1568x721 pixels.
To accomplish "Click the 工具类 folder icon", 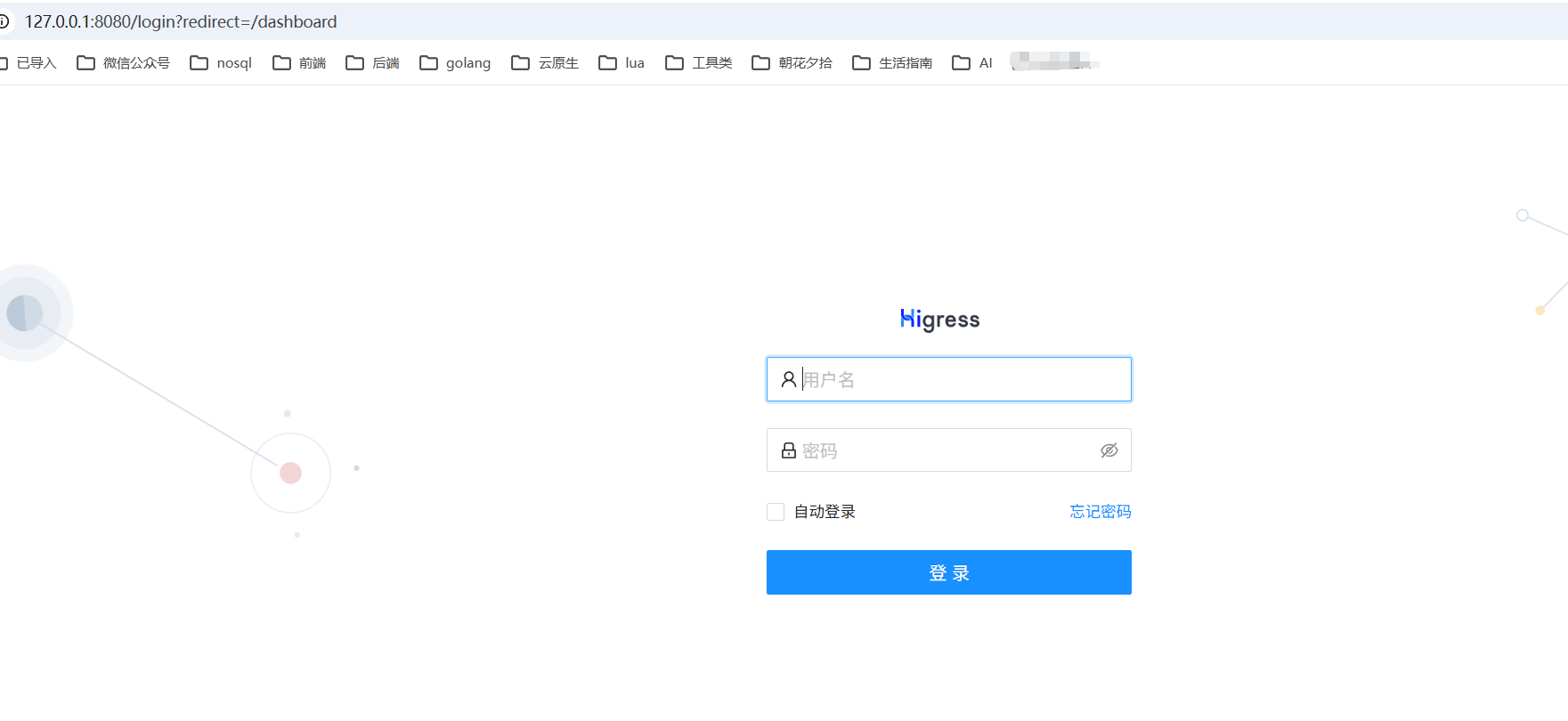I will click(674, 63).
